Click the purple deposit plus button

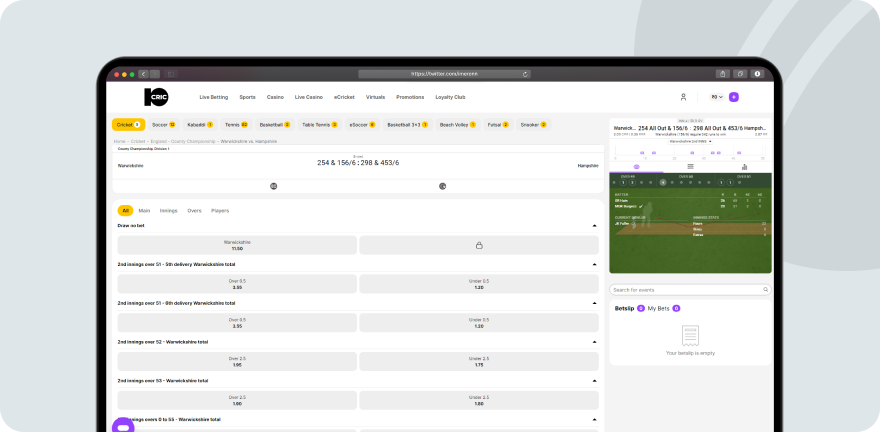(734, 97)
